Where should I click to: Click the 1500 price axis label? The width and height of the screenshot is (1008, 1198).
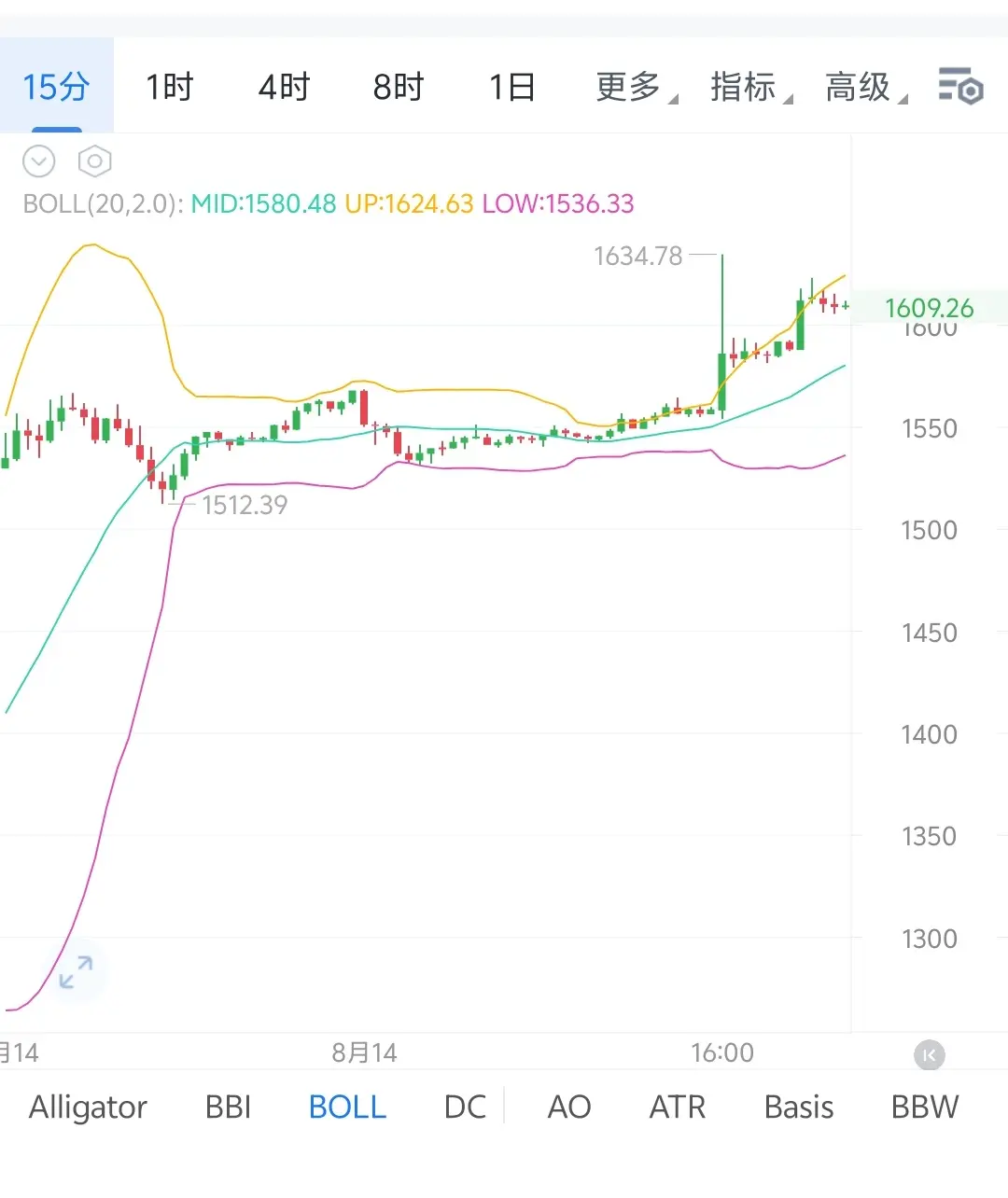click(929, 530)
